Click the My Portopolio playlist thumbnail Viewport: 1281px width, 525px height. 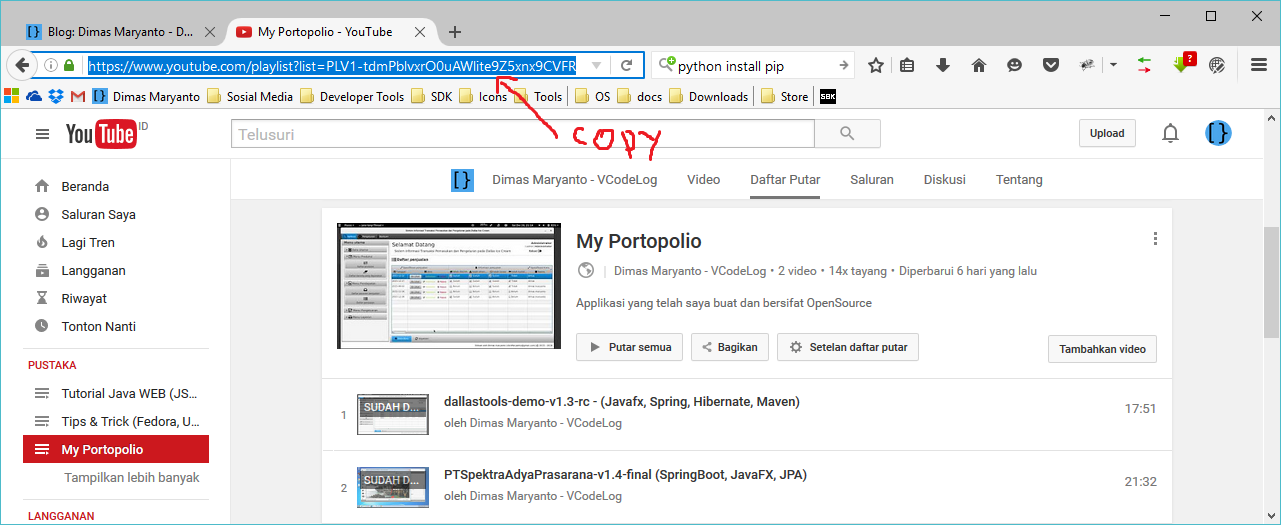(x=449, y=286)
